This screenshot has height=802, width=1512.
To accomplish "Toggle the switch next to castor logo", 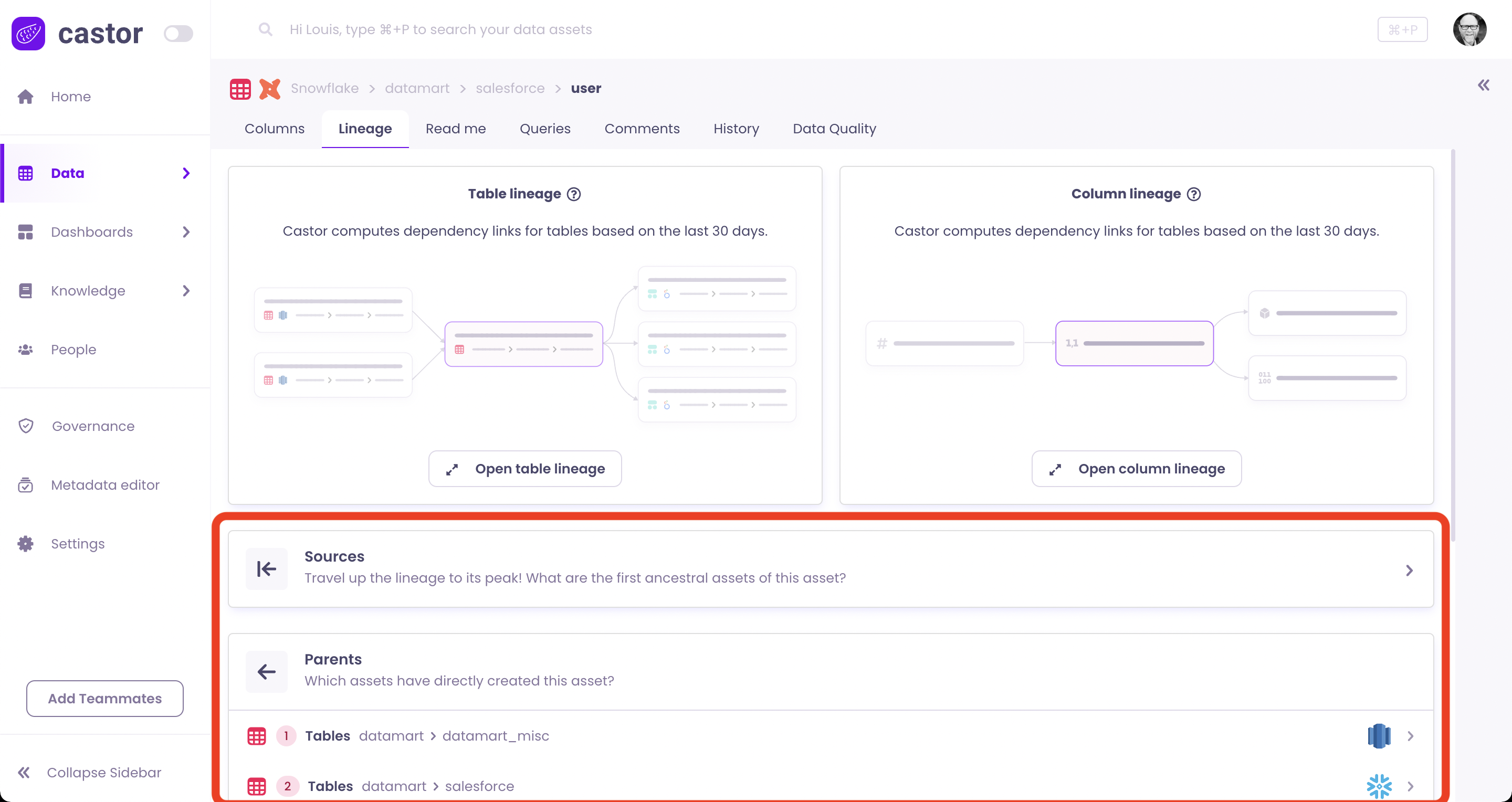I will [178, 34].
